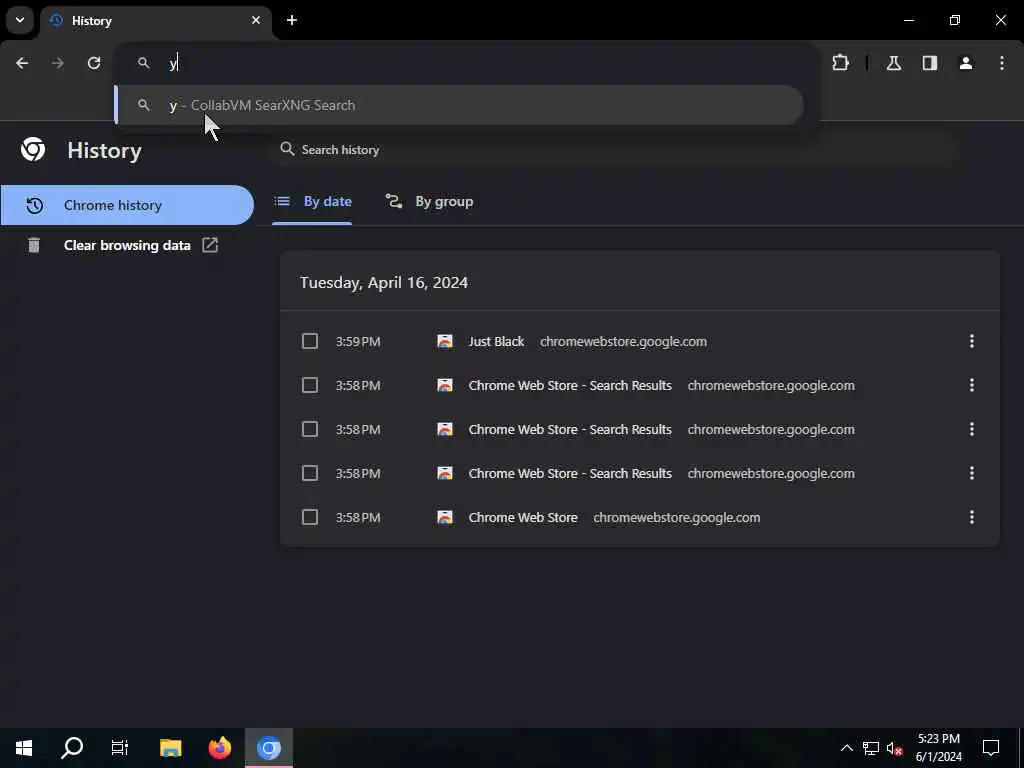Click the Chrome logo beside History
1024x768 pixels.
pos(33,150)
